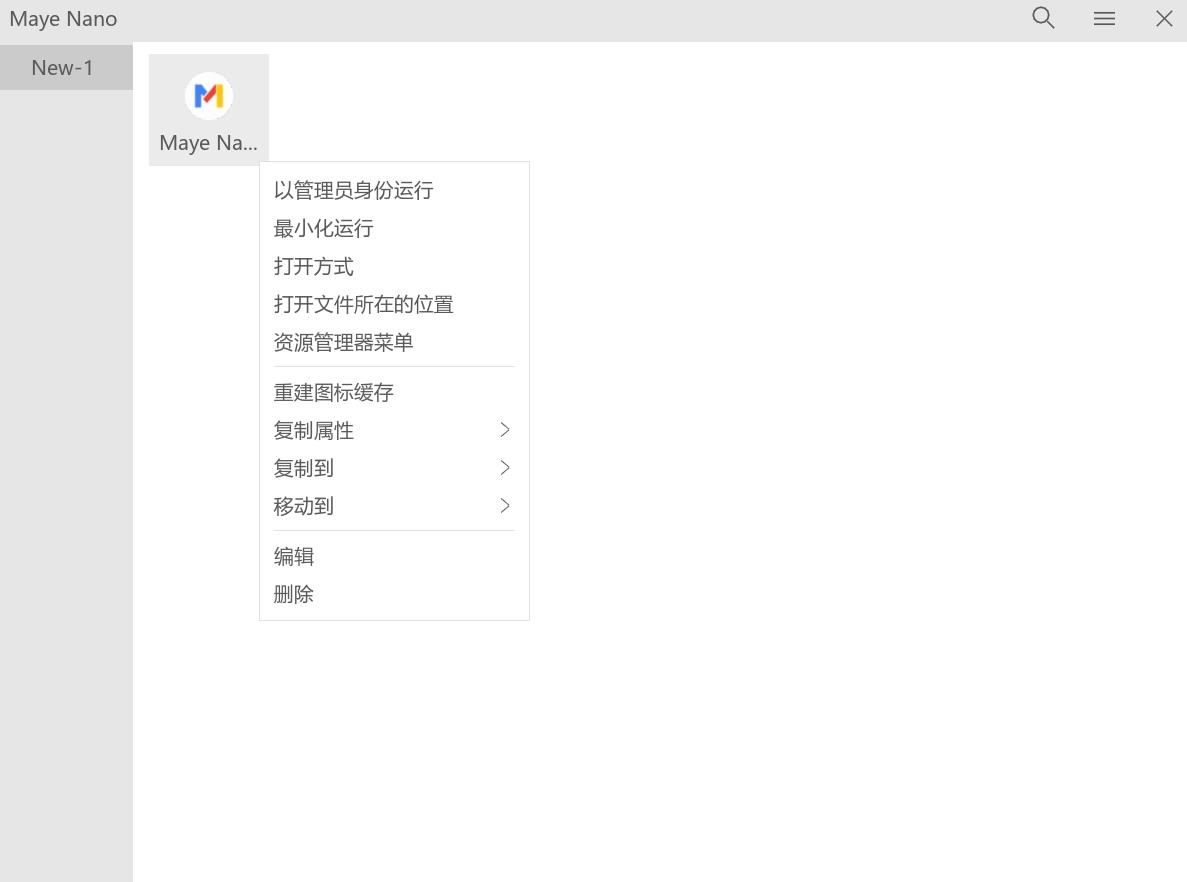Expand the arrow beside 复制属性

[x=505, y=430]
